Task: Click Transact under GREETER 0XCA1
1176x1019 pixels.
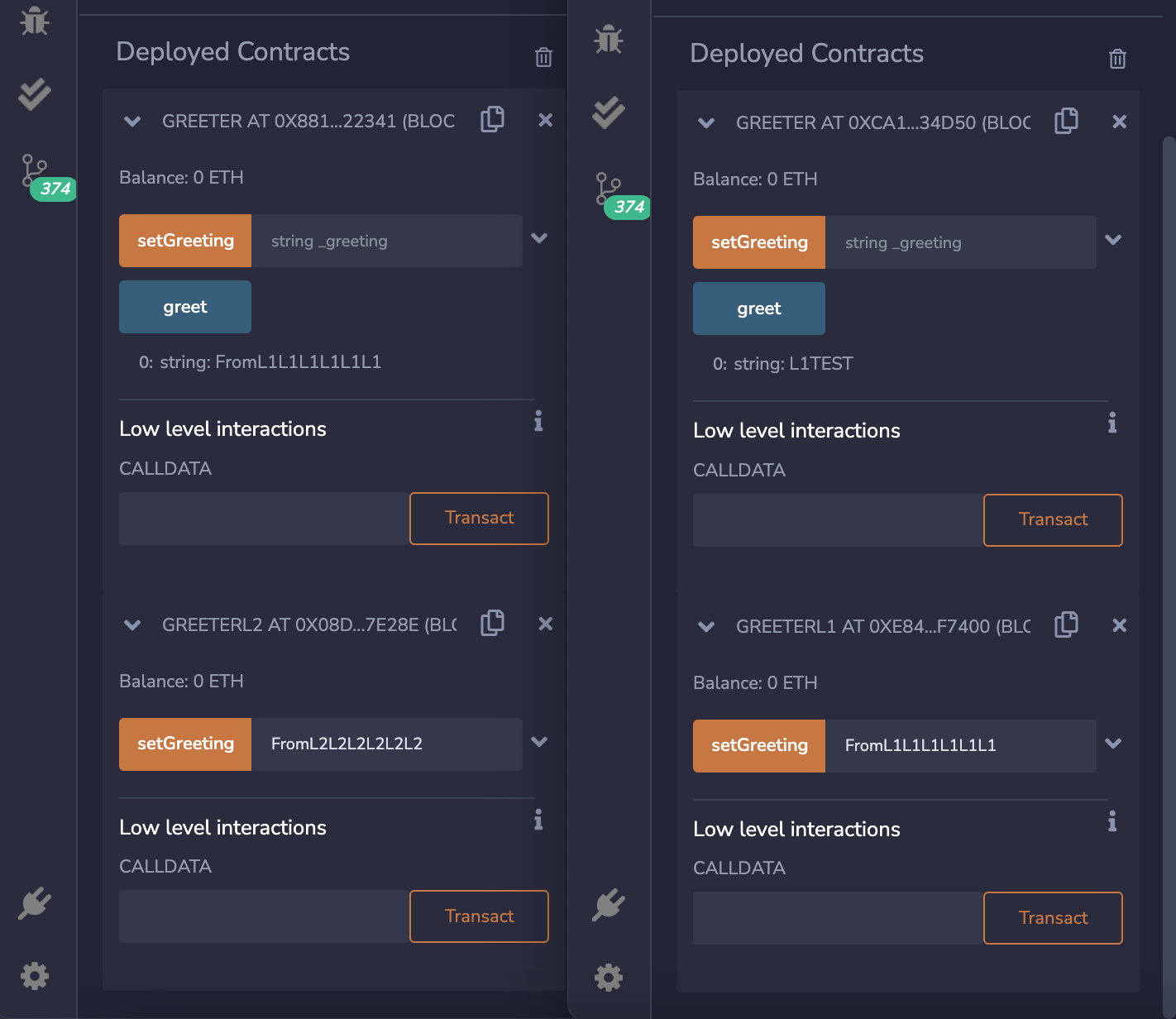Action: 1054,520
